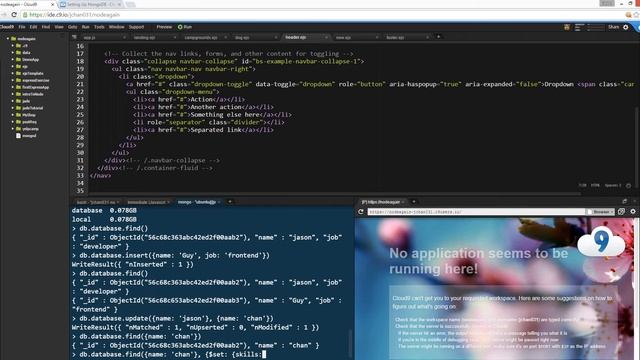Switch to the bash terminal tab
Screen dimensions: 640x360
click(x=96, y=202)
